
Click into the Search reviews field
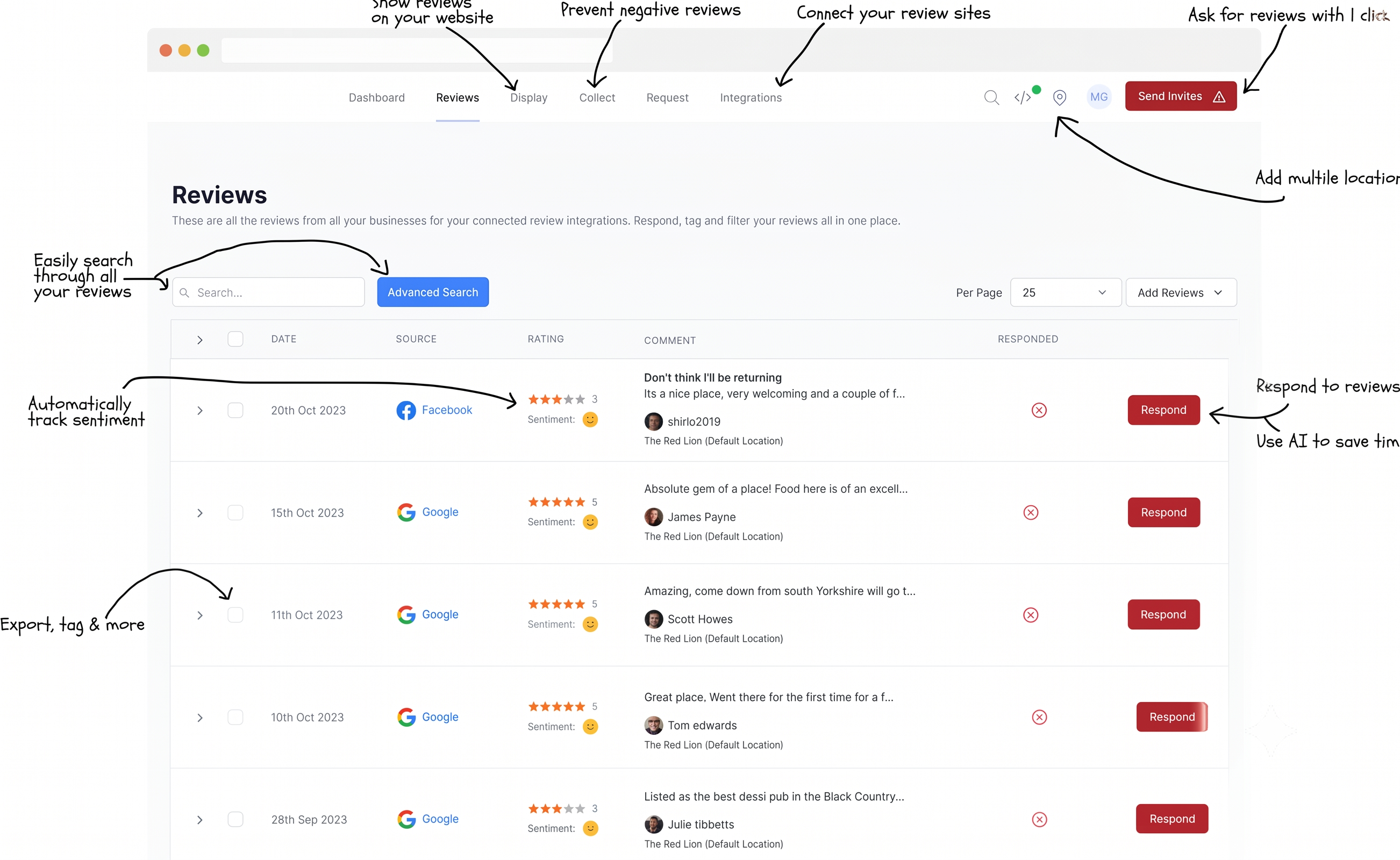268,292
